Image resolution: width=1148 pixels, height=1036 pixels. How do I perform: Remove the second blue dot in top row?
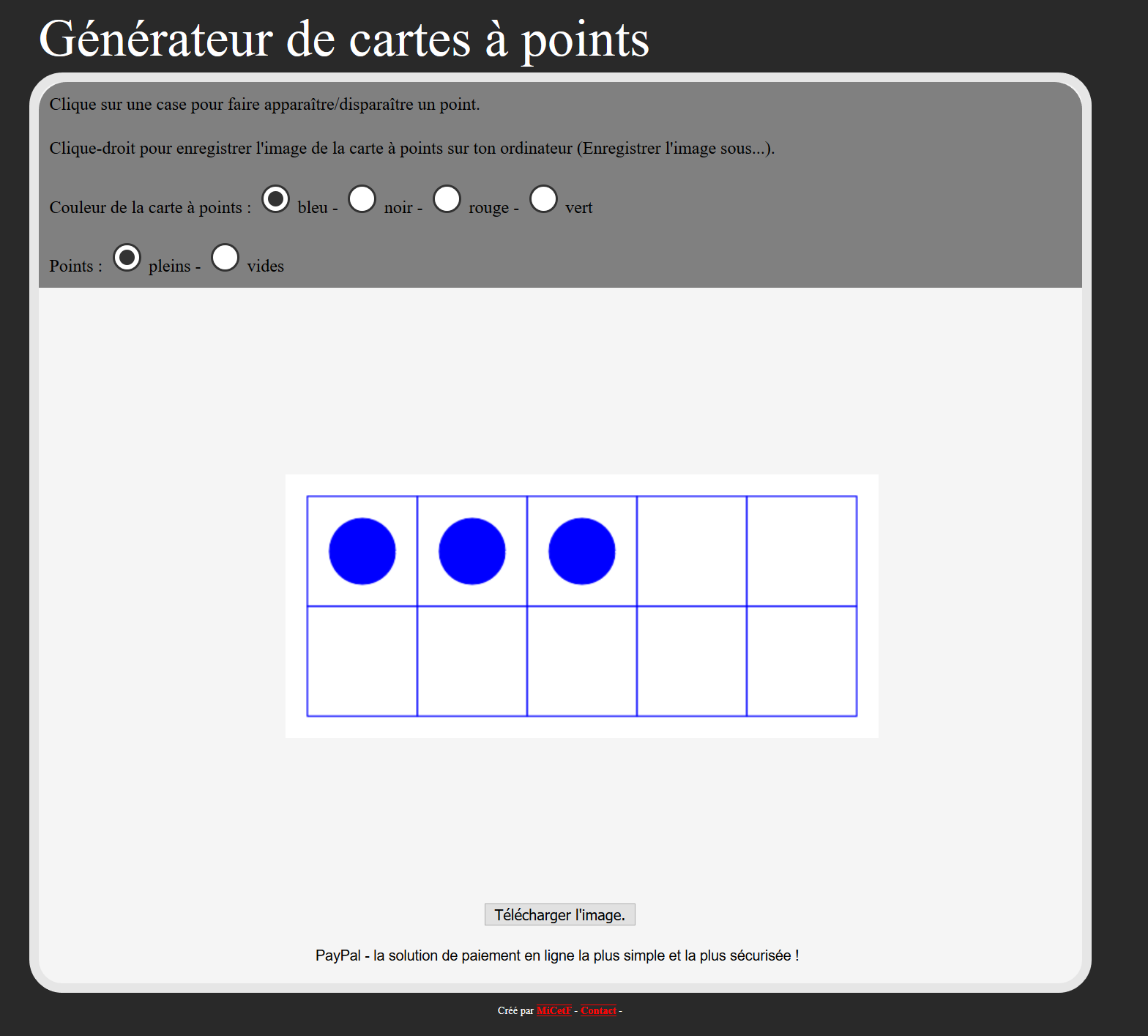(x=472, y=551)
